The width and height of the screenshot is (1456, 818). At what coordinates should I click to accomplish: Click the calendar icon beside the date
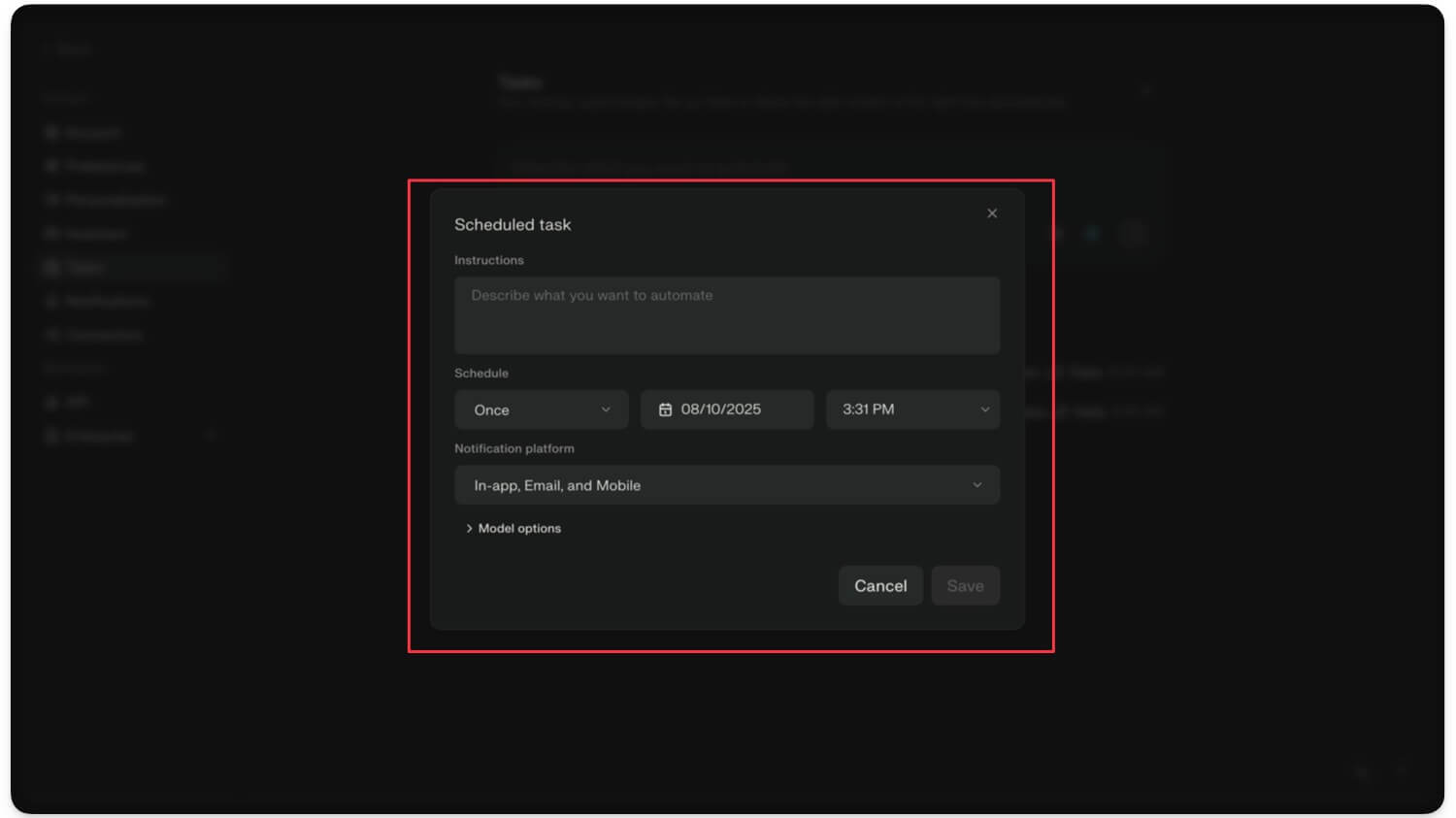point(665,409)
